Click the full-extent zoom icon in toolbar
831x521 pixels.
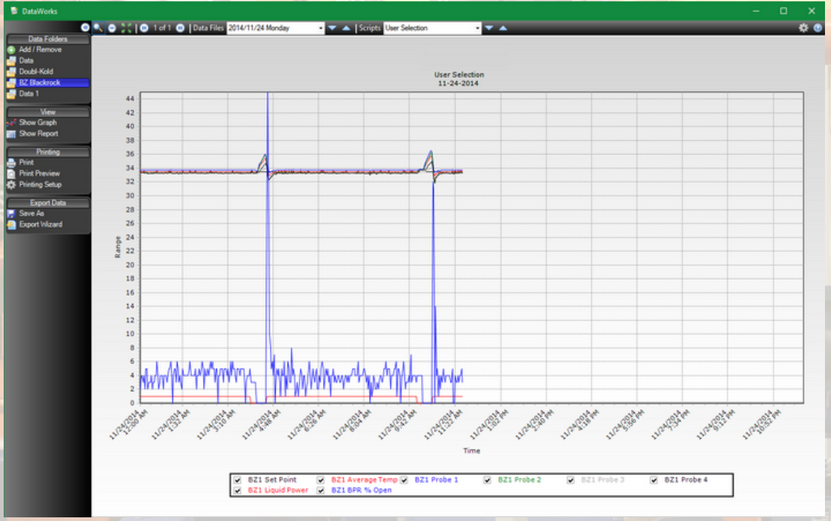coord(126,28)
